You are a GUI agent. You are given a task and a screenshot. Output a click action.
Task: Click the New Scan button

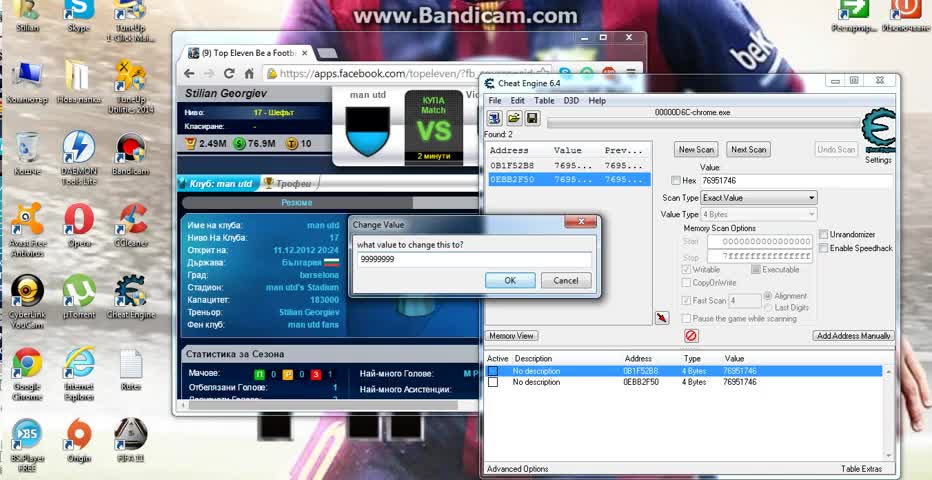tap(696, 150)
